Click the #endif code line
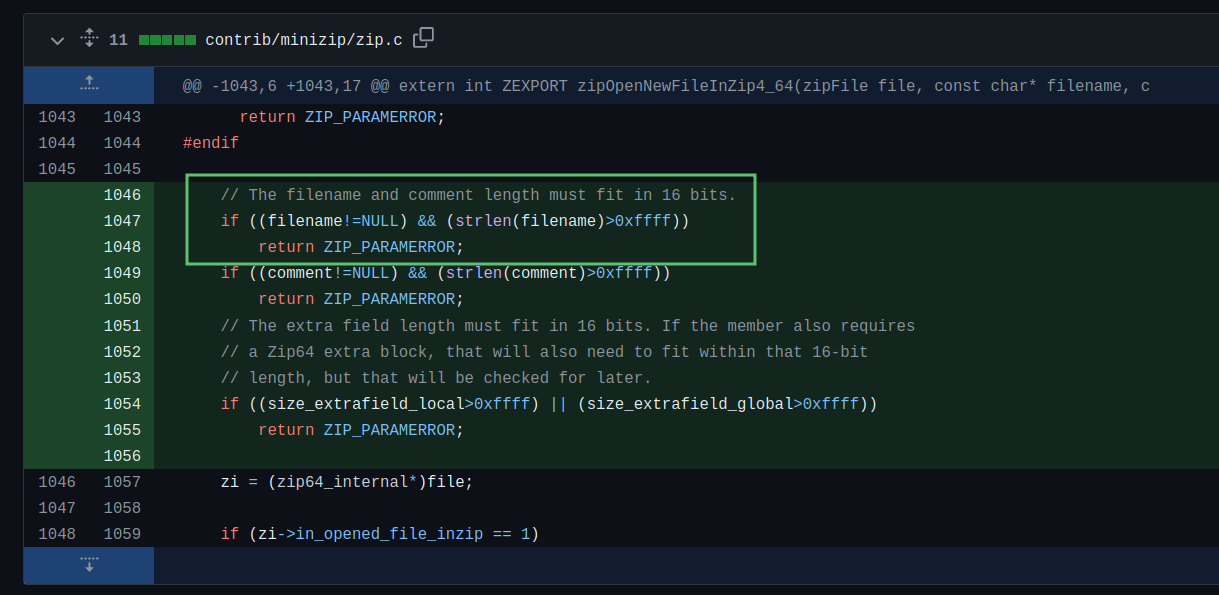Viewport: 1219px width, 595px height. pos(211,143)
